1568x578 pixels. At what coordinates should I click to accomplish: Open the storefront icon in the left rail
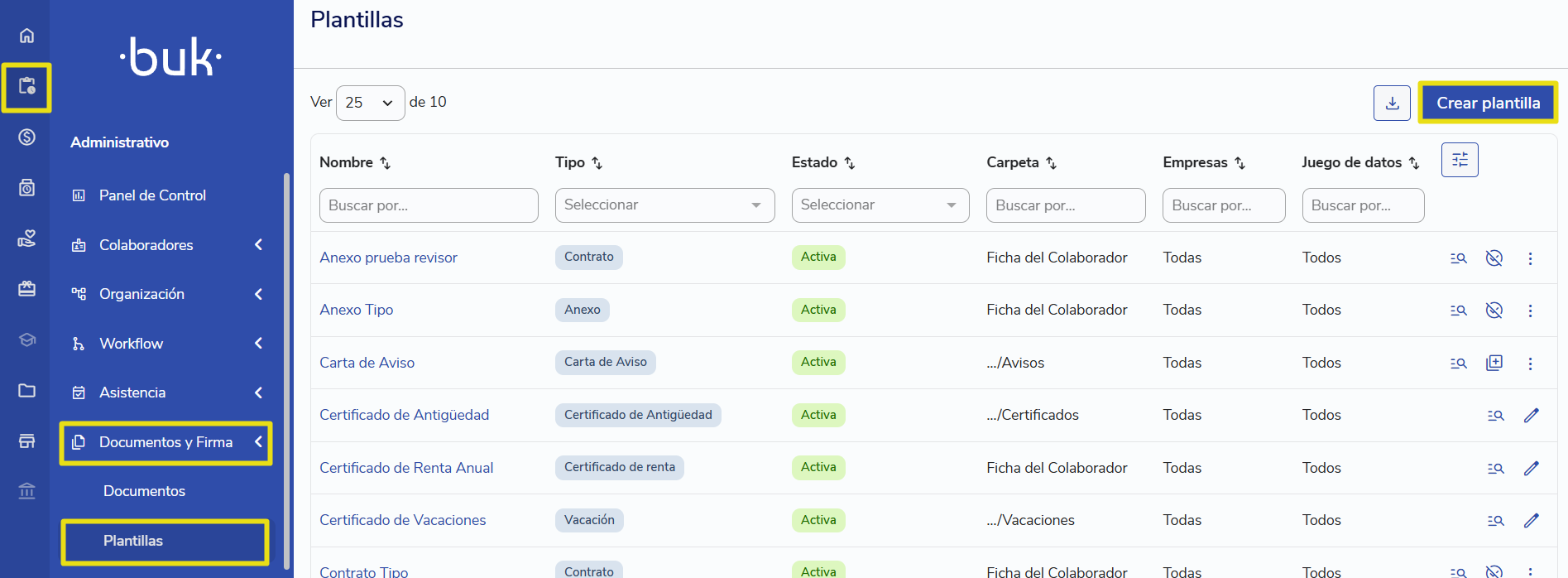pyautogui.click(x=26, y=441)
